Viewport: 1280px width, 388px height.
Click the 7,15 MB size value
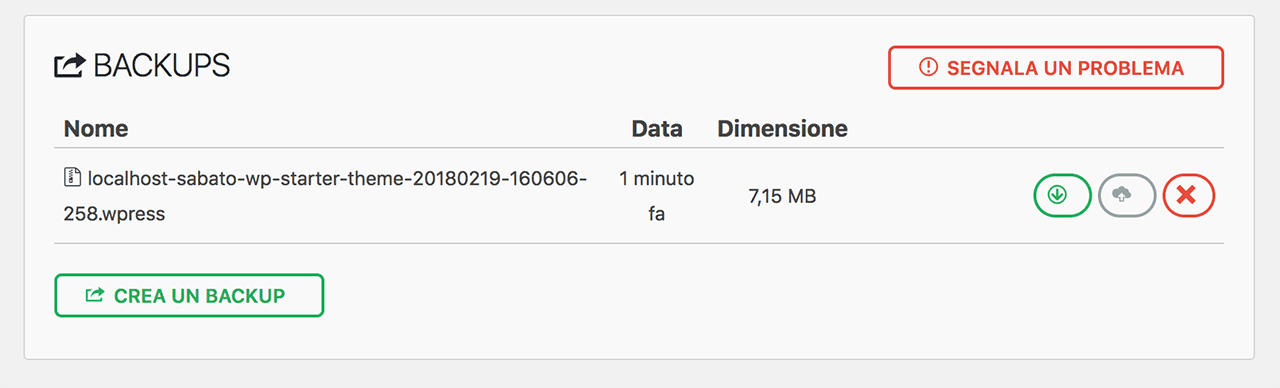[x=782, y=197]
